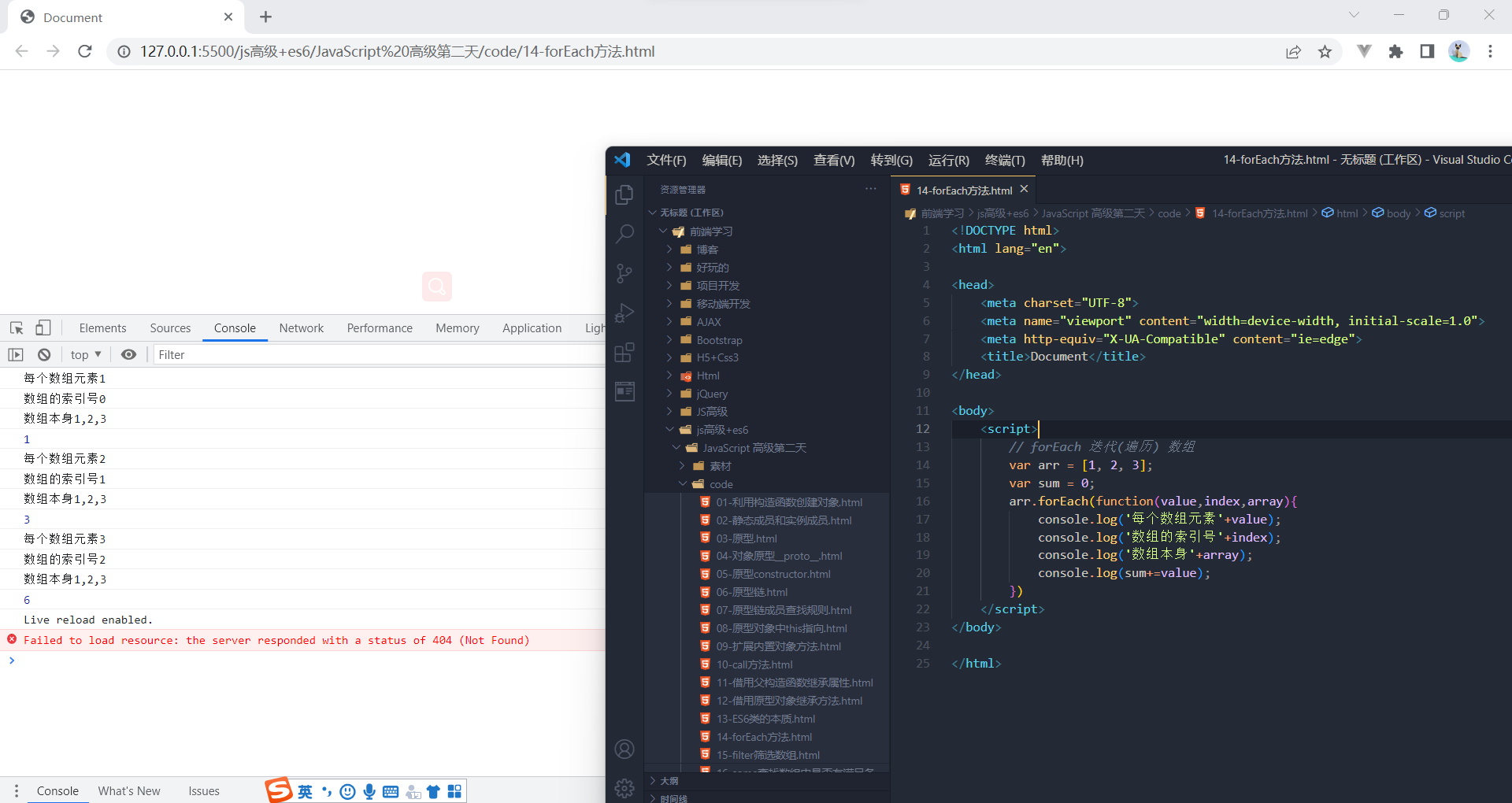Open VS Code settings gear icon
The height and width of the screenshot is (803, 1512).
(x=624, y=788)
